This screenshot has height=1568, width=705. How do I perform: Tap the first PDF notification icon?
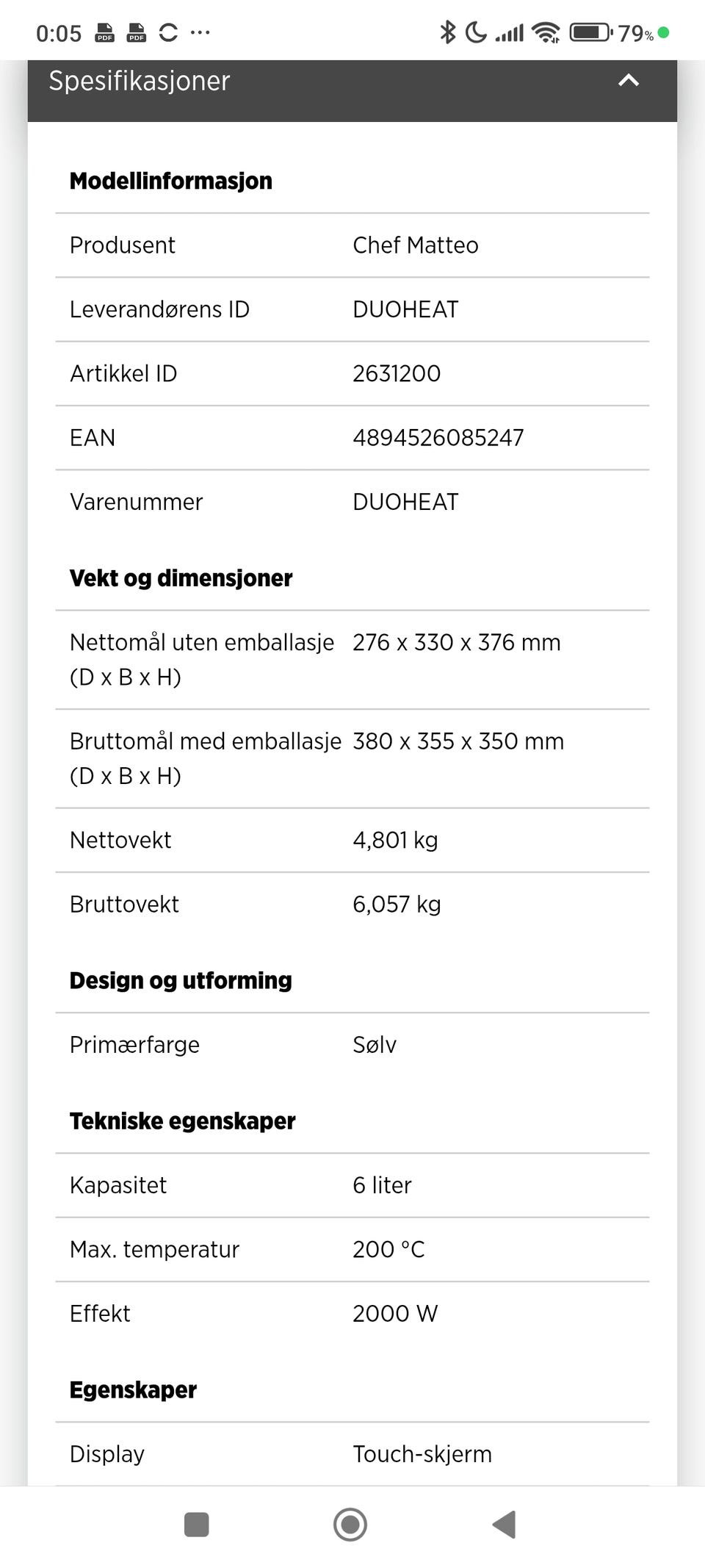105,32
